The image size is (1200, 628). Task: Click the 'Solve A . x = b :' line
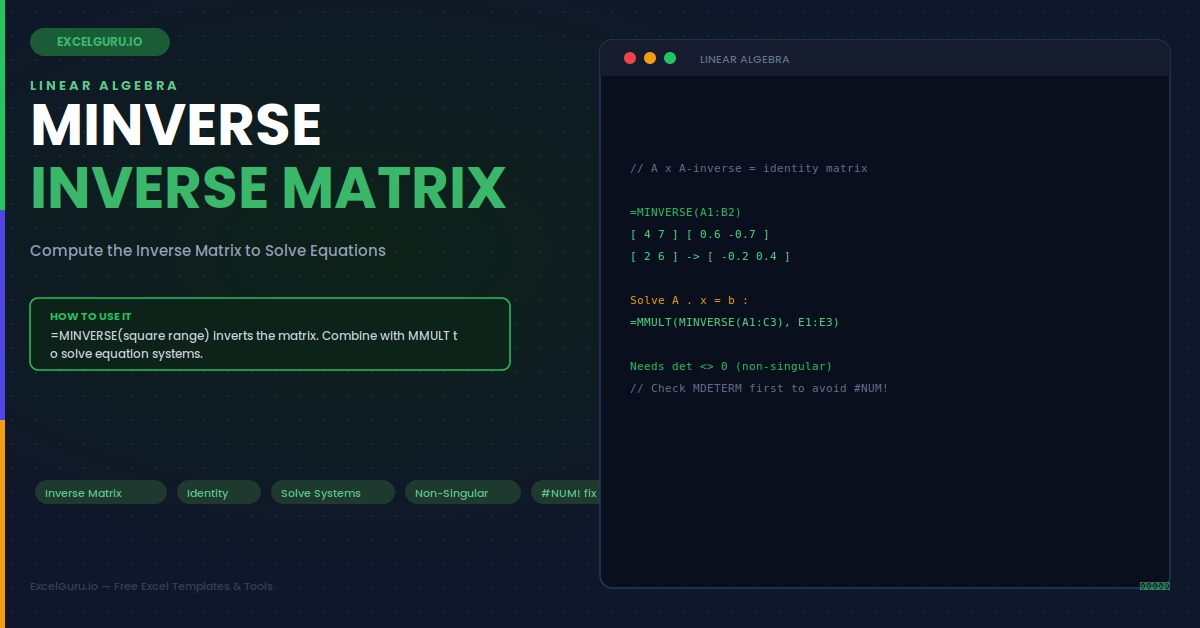coord(690,300)
